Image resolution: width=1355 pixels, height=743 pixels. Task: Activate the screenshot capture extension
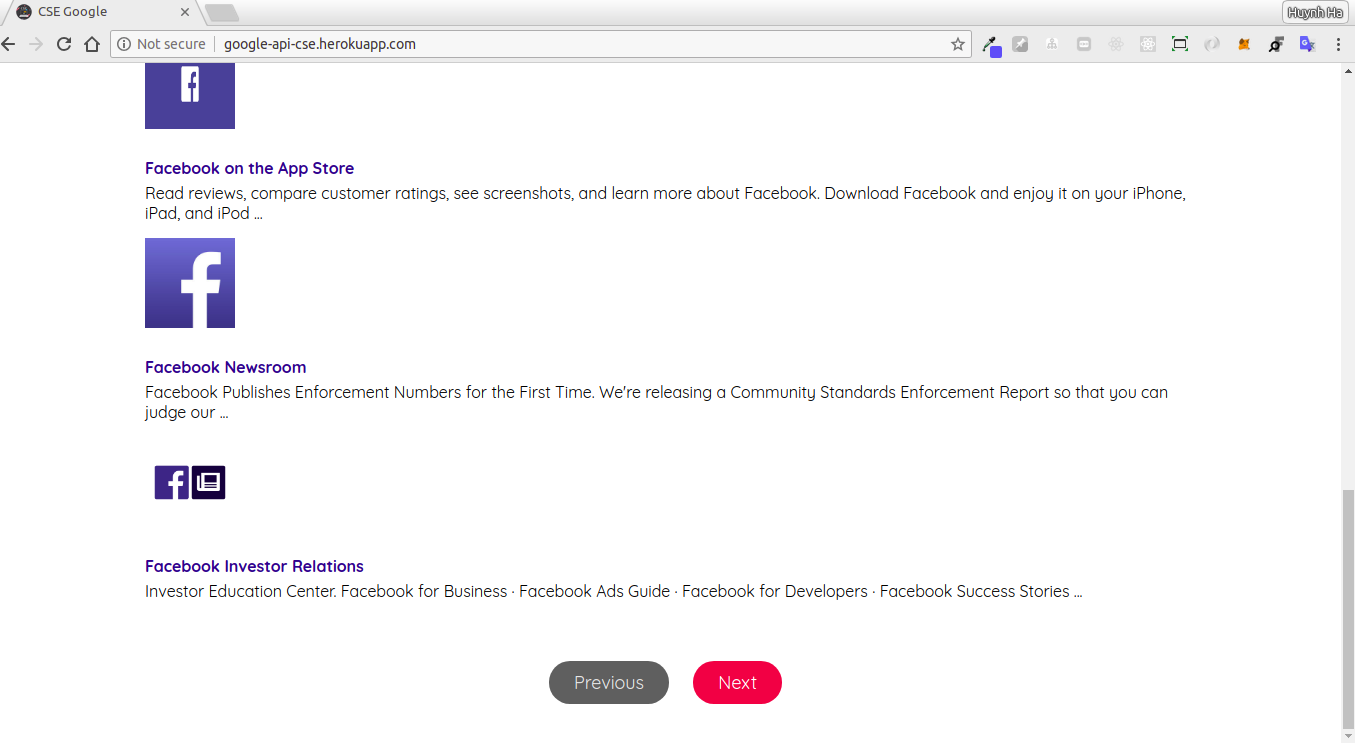point(1180,44)
